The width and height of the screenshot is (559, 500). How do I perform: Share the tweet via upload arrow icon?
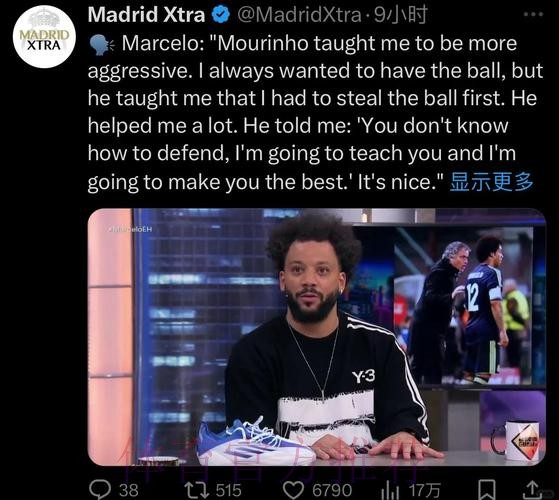pos(532,490)
